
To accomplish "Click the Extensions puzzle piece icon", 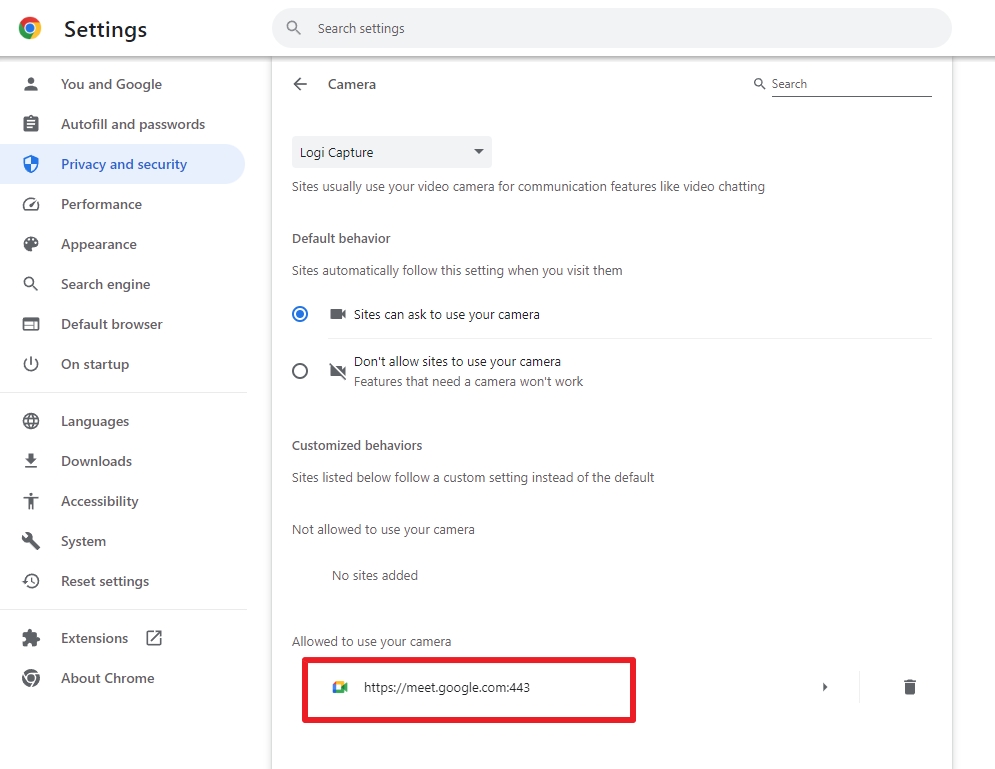I will 30,638.
